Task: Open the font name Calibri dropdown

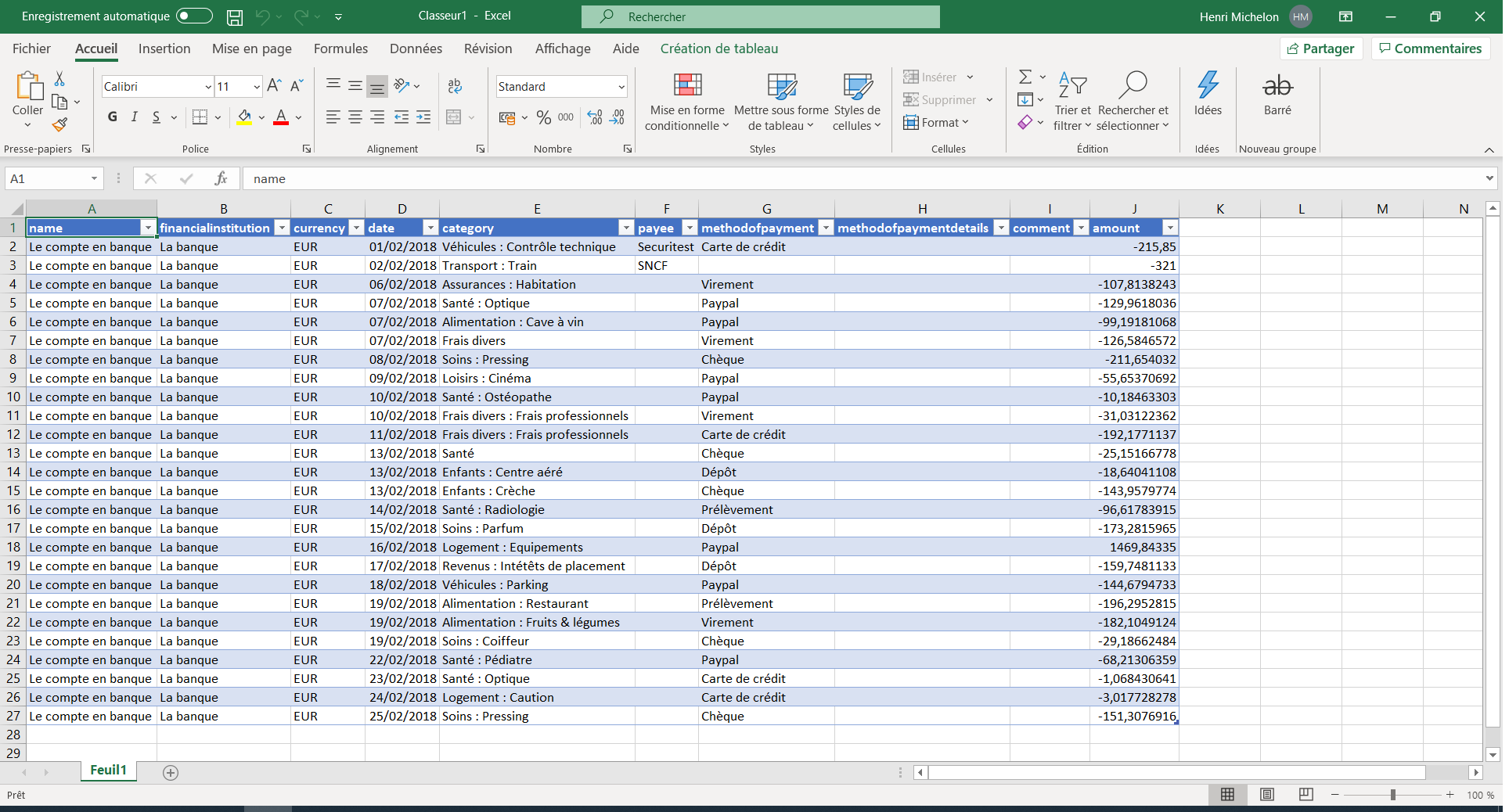Action: (208, 87)
